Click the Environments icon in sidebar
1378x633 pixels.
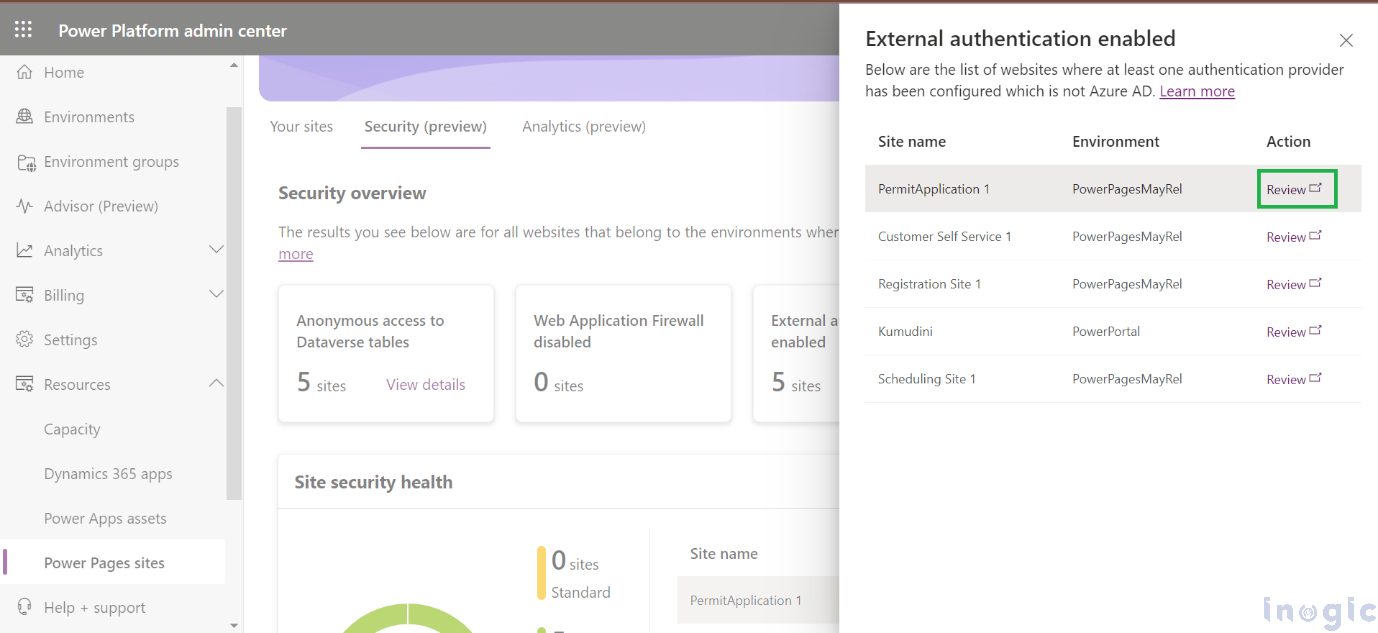point(25,117)
